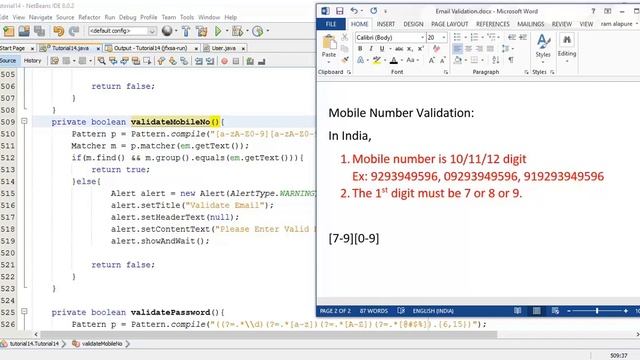Click Word's Undo arrow in quick access

point(354,11)
